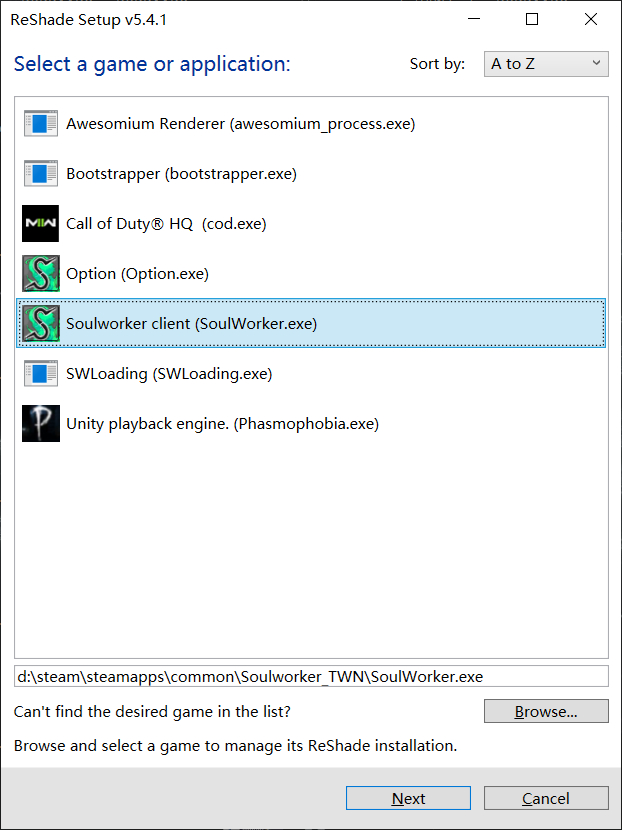The height and width of the screenshot is (830, 622).
Task: Click the SWLoading window icon
Action: 41,374
